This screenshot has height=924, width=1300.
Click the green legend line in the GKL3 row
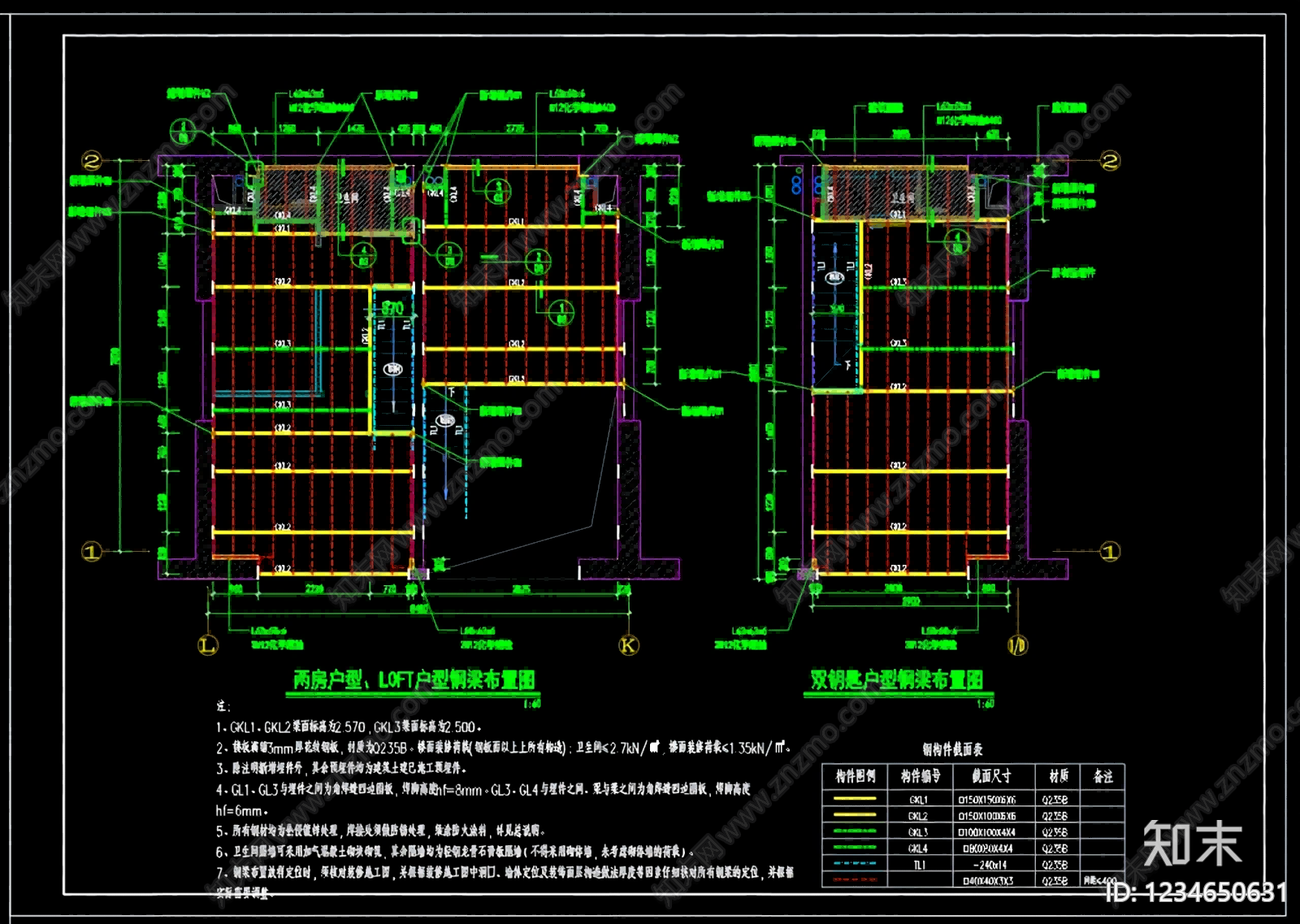tap(855, 832)
